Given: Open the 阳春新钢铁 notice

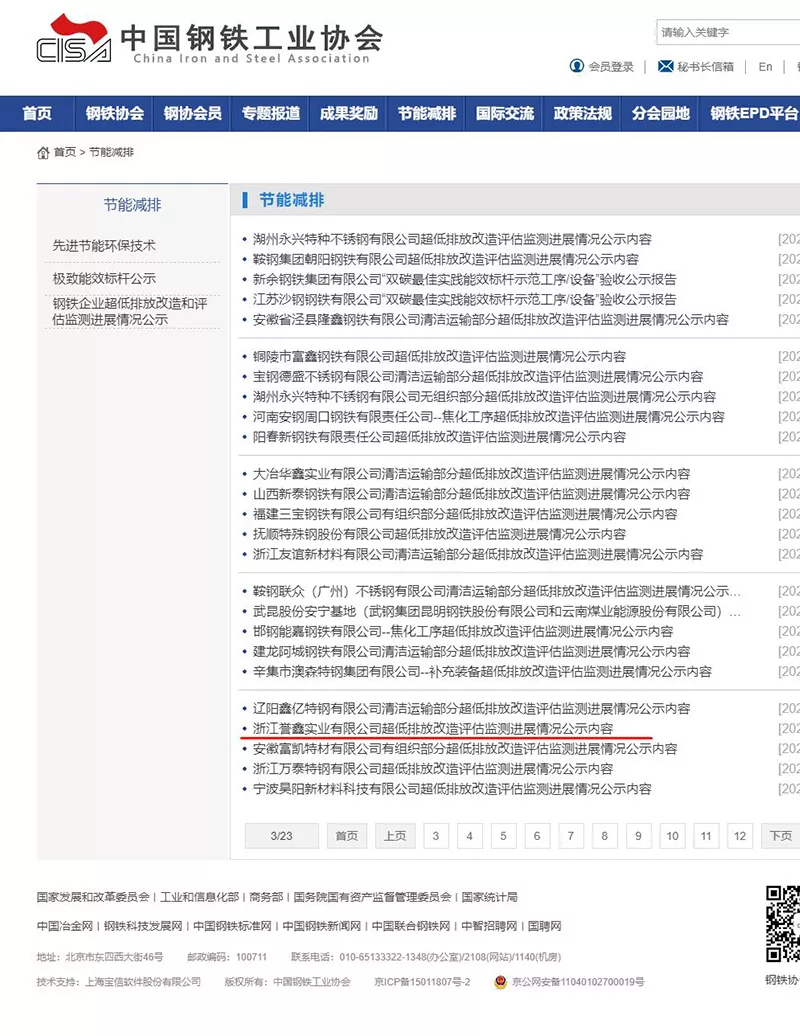Looking at the screenshot, I should click(x=439, y=437).
